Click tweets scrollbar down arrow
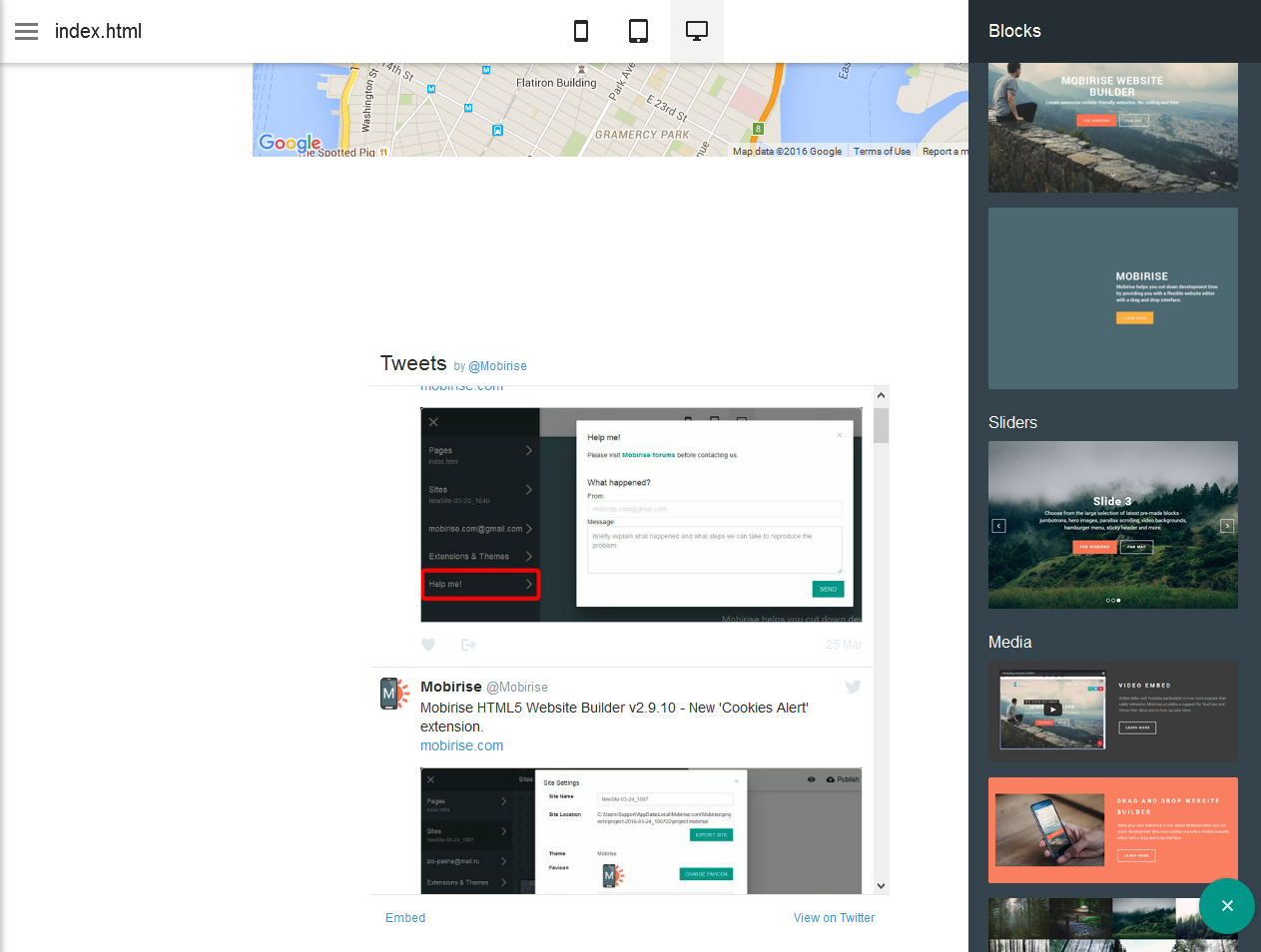The height and width of the screenshot is (952, 1261). [881, 885]
